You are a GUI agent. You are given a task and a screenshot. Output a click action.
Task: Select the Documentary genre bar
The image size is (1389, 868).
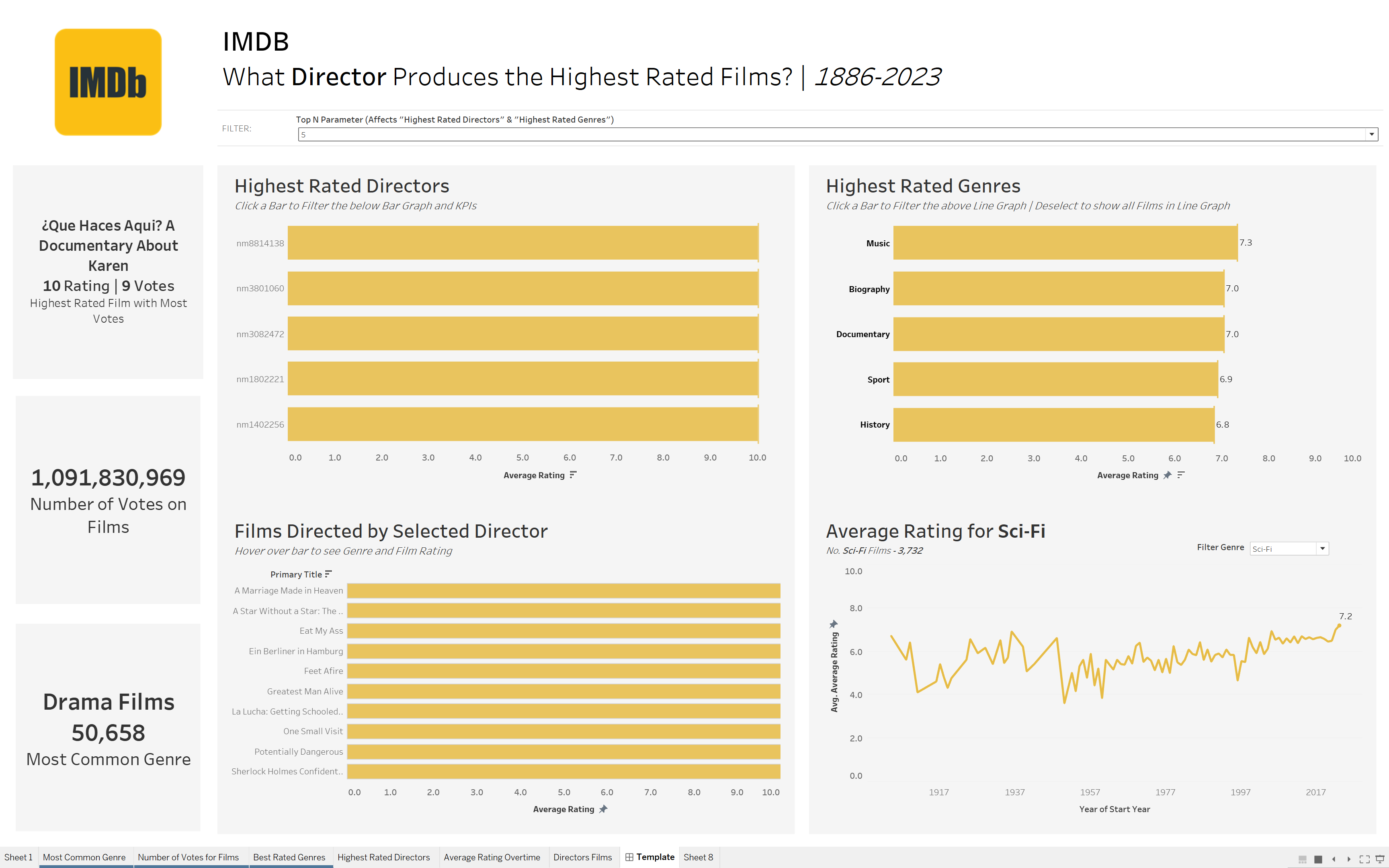(x=1058, y=334)
